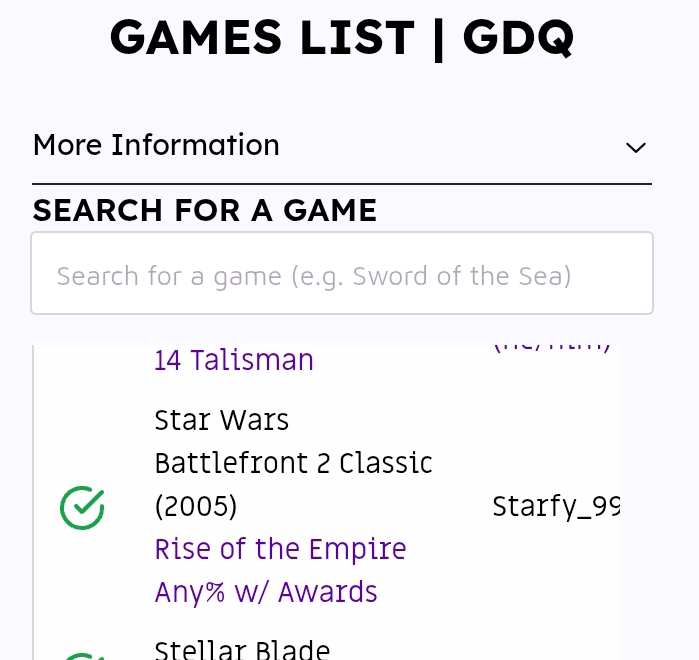699x660 pixels.
Task: Click the GDQ text in the page title
Action: 518,38
